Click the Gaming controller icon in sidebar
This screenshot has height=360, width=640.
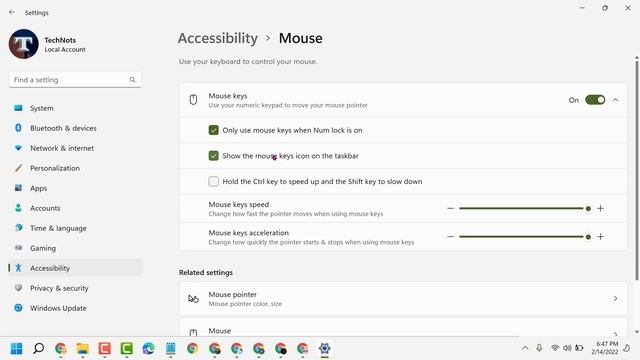18,248
